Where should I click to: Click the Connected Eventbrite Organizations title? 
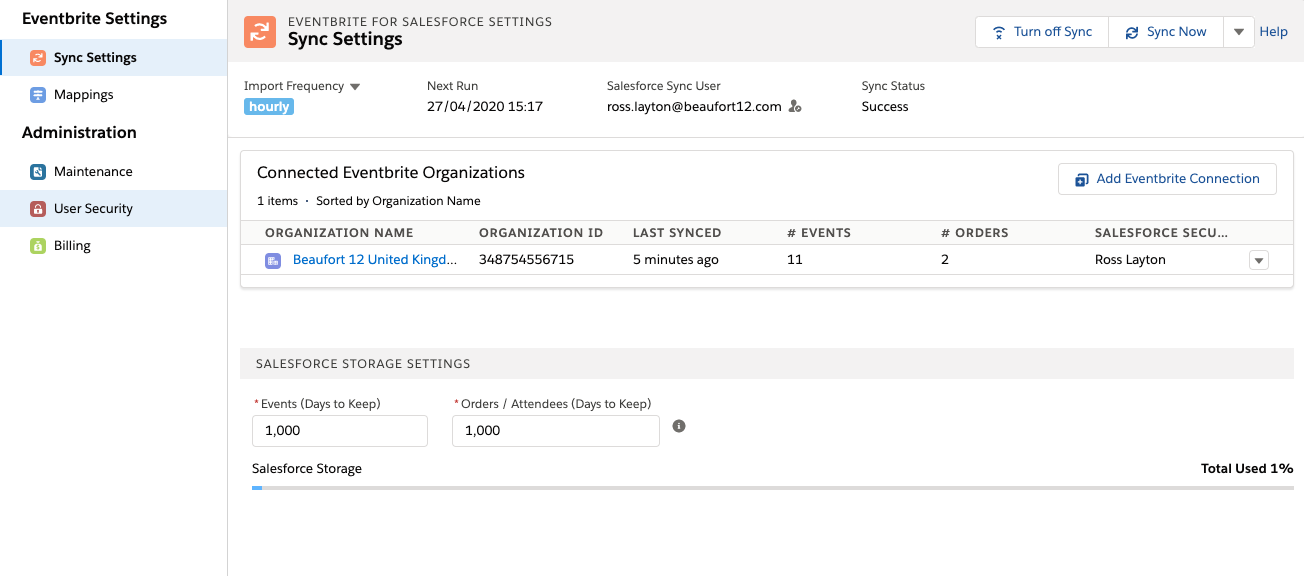pos(391,173)
